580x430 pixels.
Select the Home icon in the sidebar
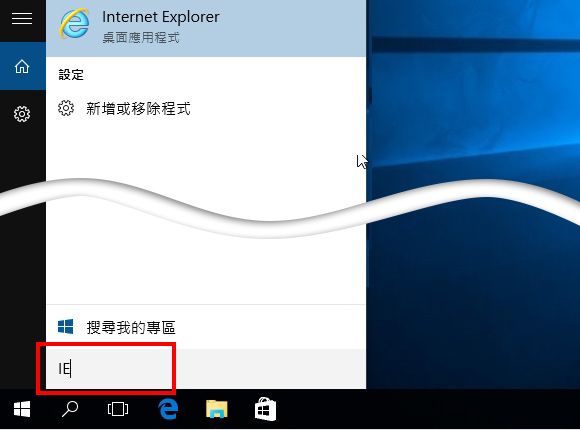(x=22, y=67)
